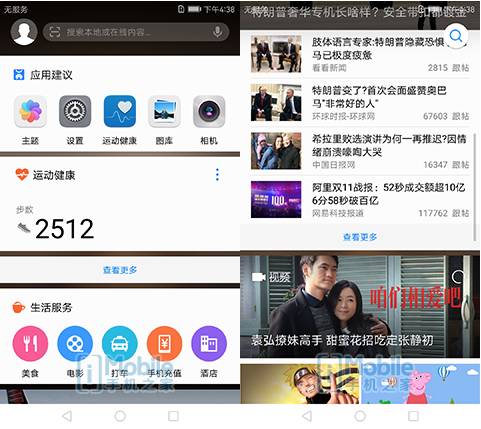
Task: Open the 主题 themes app
Action: [x=30, y=112]
